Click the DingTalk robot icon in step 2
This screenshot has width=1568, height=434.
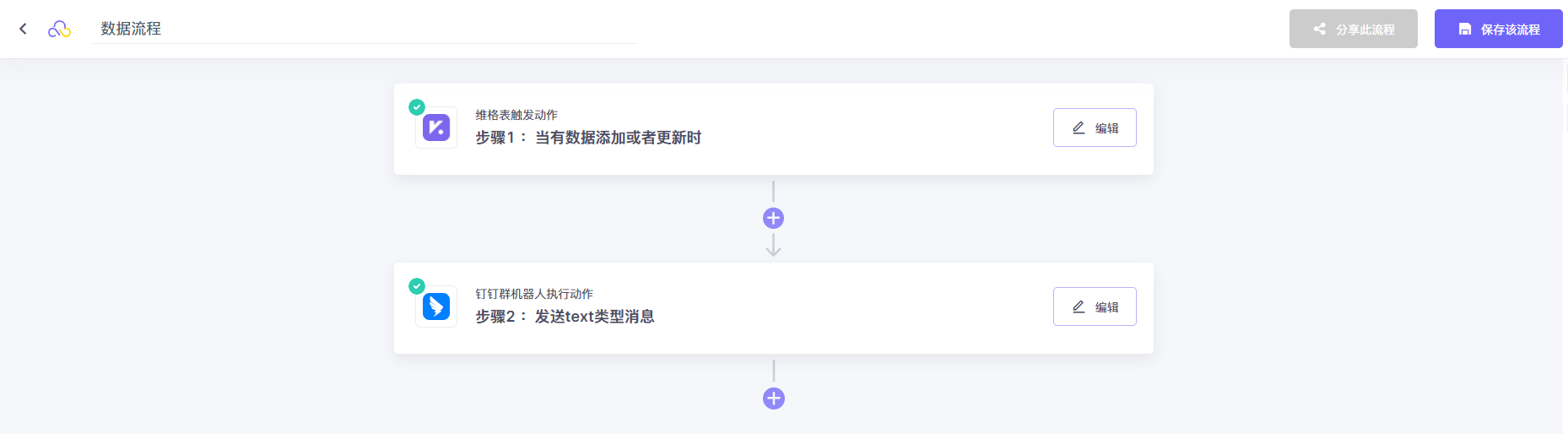point(436,307)
